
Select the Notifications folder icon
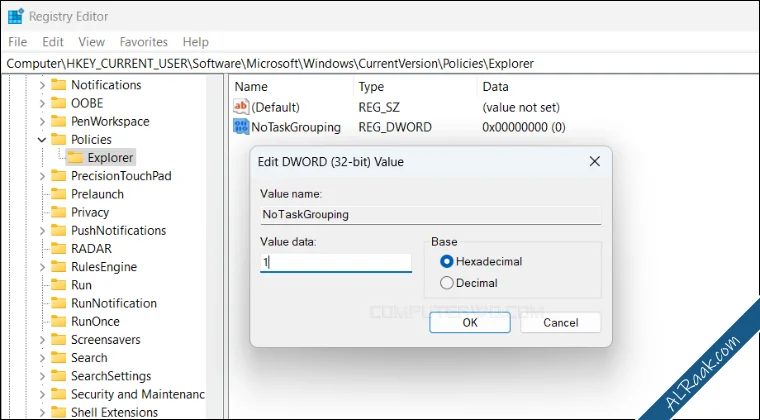59,85
